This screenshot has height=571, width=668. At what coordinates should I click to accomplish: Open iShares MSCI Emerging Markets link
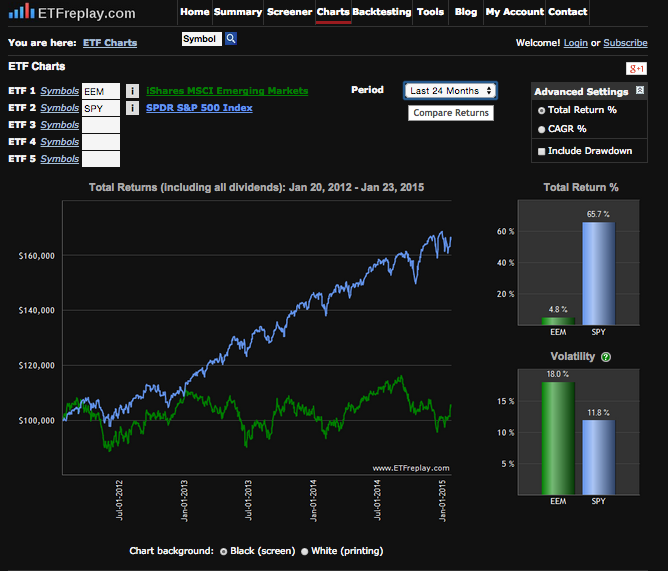click(x=227, y=91)
